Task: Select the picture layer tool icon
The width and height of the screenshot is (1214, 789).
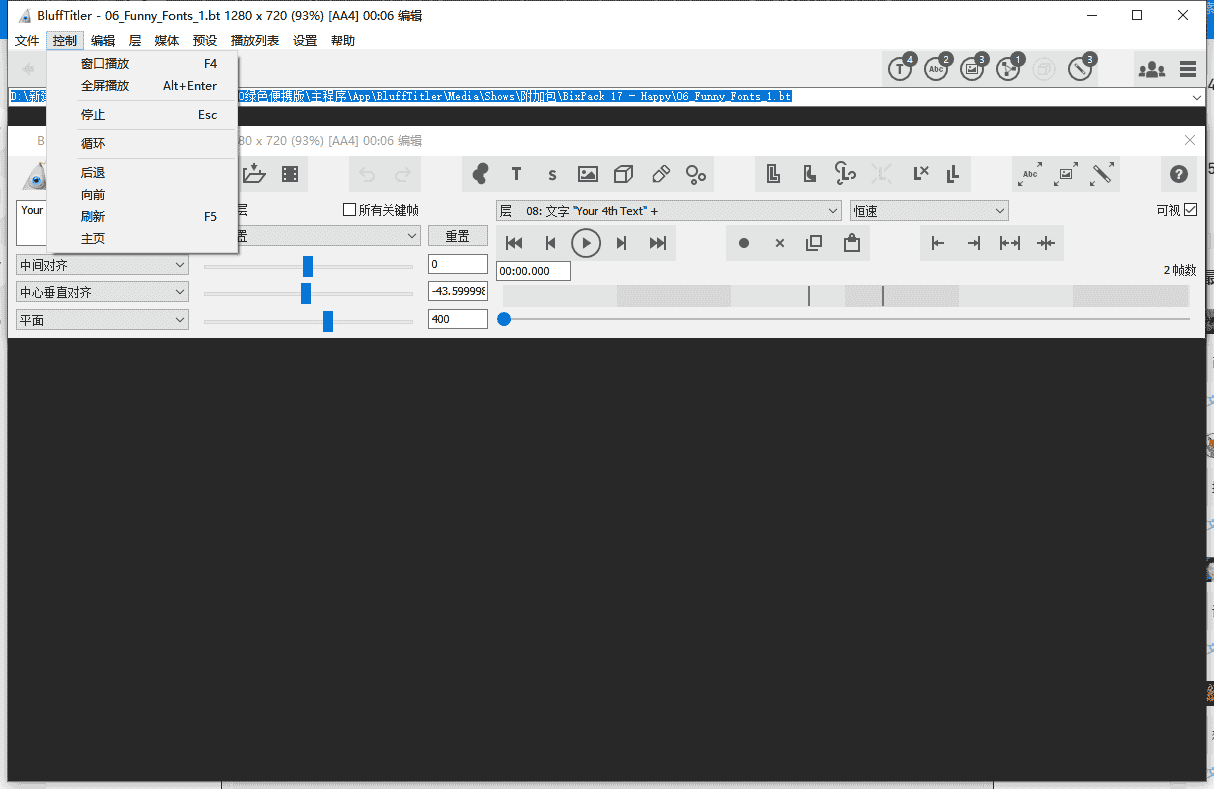Action: pyautogui.click(x=587, y=173)
